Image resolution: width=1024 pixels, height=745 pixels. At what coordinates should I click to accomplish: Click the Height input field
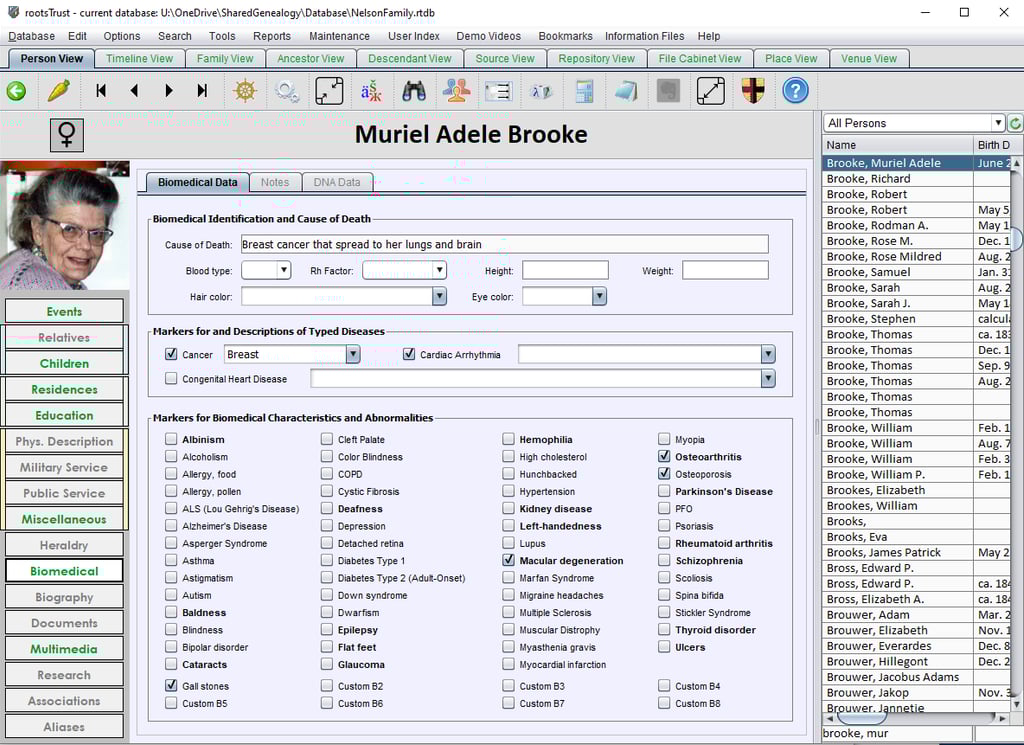(x=565, y=270)
